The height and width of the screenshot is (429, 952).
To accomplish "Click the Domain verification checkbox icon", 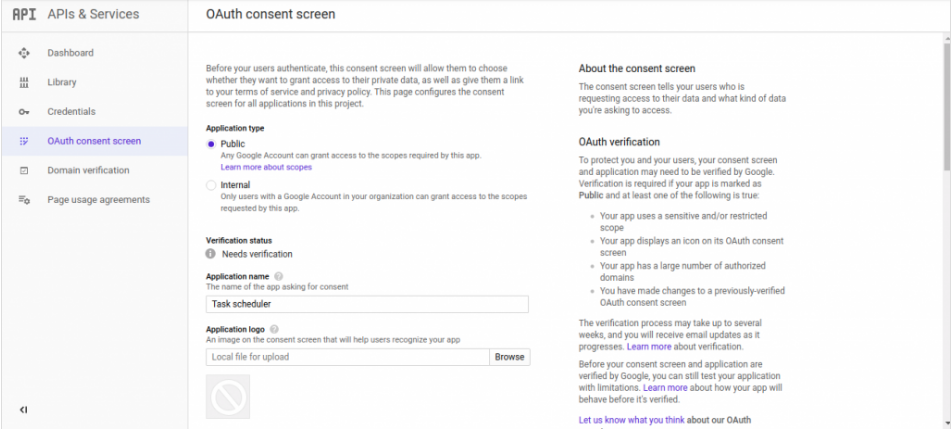I will coord(24,171).
